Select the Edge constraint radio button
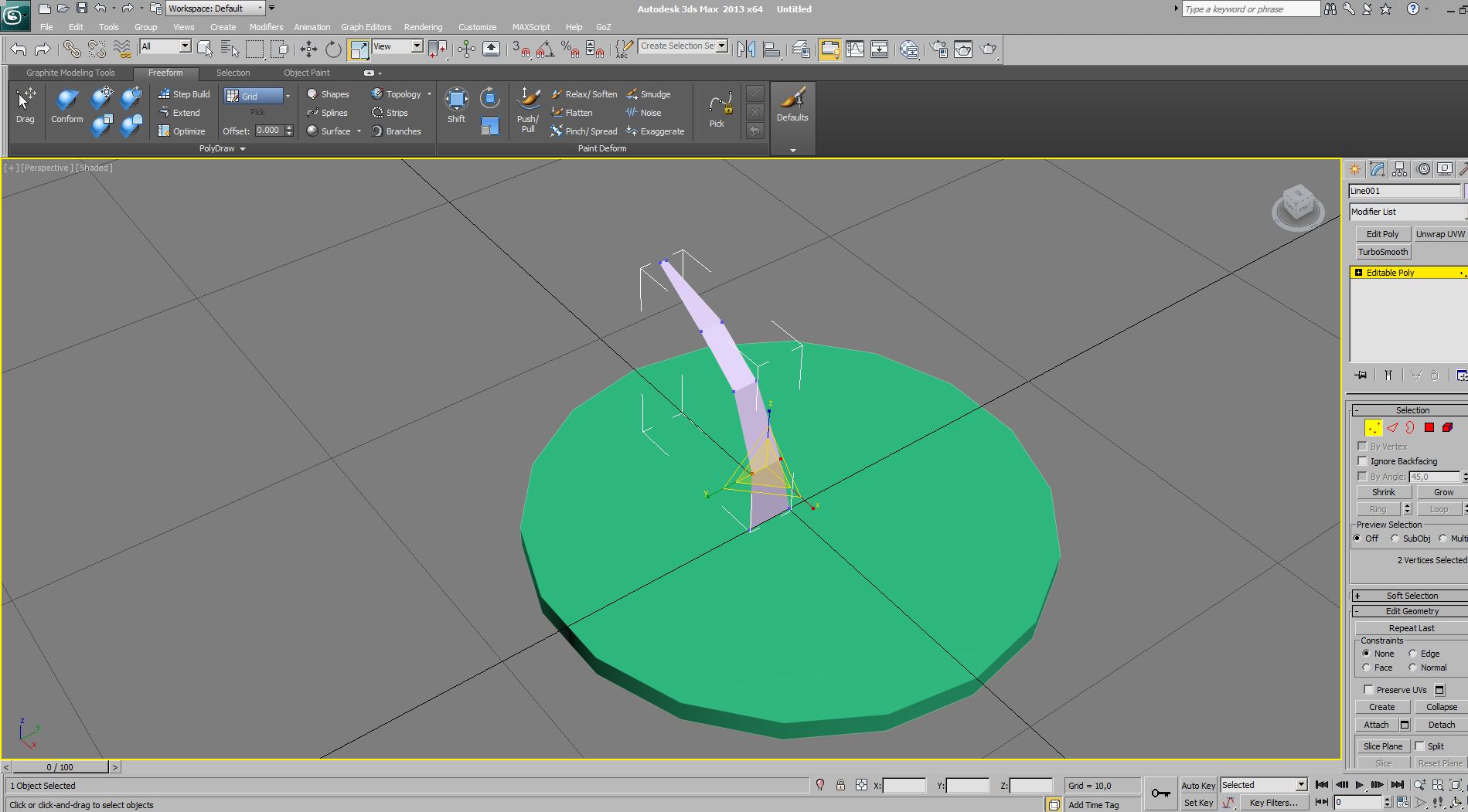This screenshot has width=1468, height=812. point(1412,654)
